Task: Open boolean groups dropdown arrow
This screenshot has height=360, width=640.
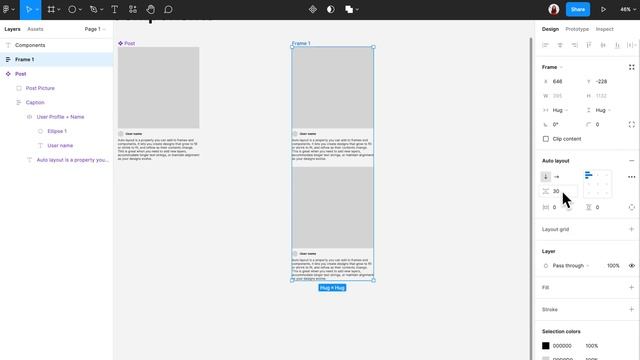Action: [x=357, y=10]
